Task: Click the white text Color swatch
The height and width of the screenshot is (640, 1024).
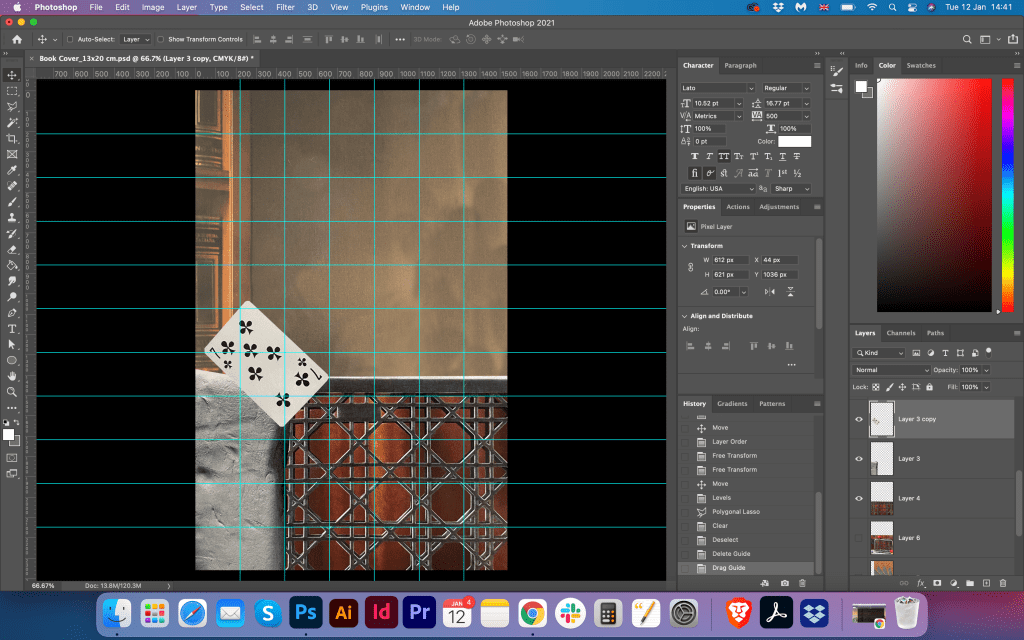Action: coord(795,141)
